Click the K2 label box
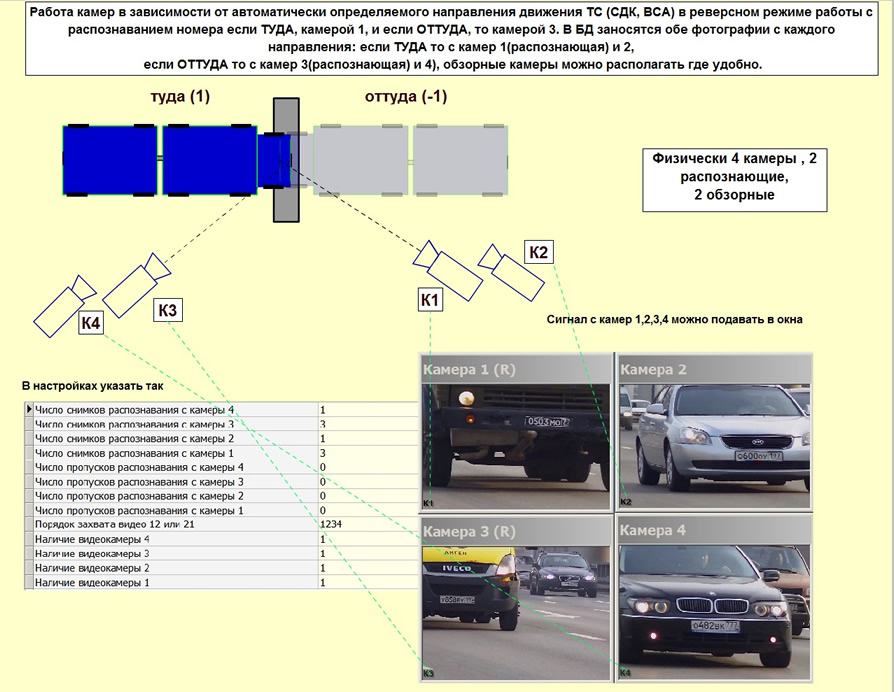This screenshot has width=894, height=692. pyautogui.click(x=538, y=252)
